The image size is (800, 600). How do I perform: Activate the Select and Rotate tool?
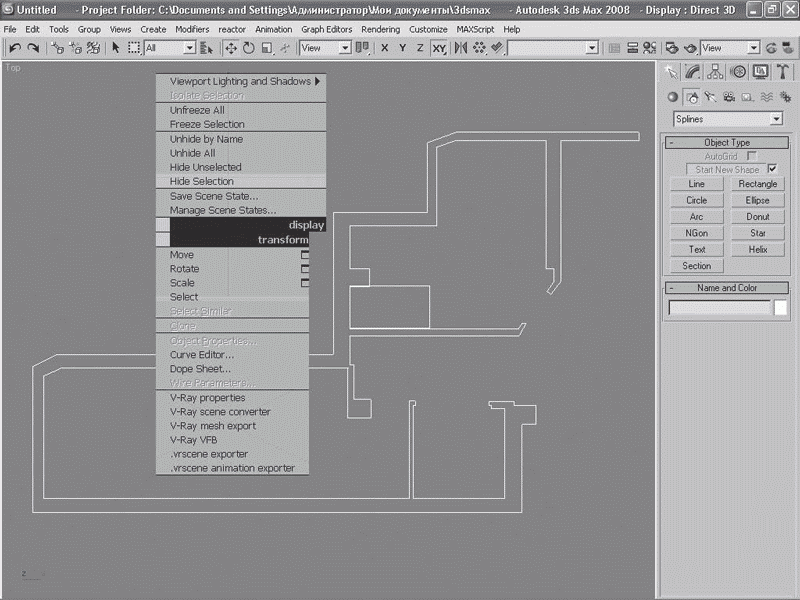click(248, 48)
